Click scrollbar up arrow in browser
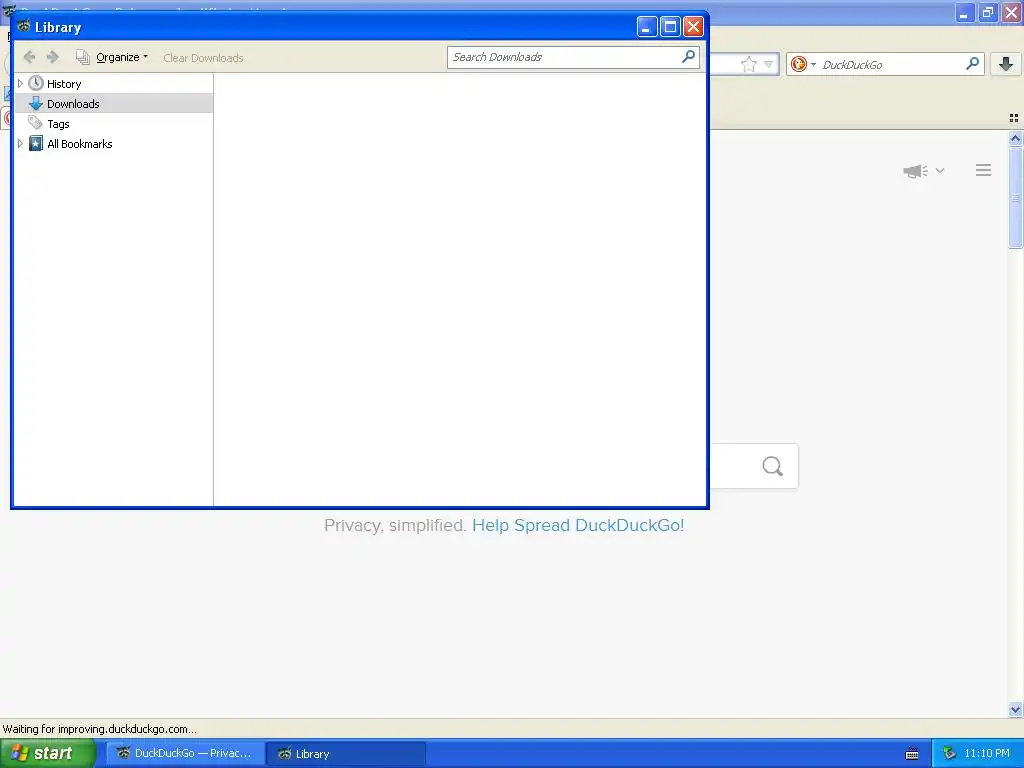 click(x=1015, y=138)
